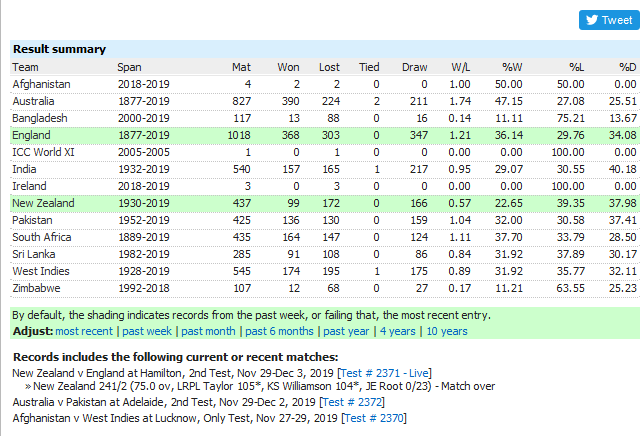The height and width of the screenshot is (436, 640).
Task: Open the Test # 2370 link
Action: (374, 418)
